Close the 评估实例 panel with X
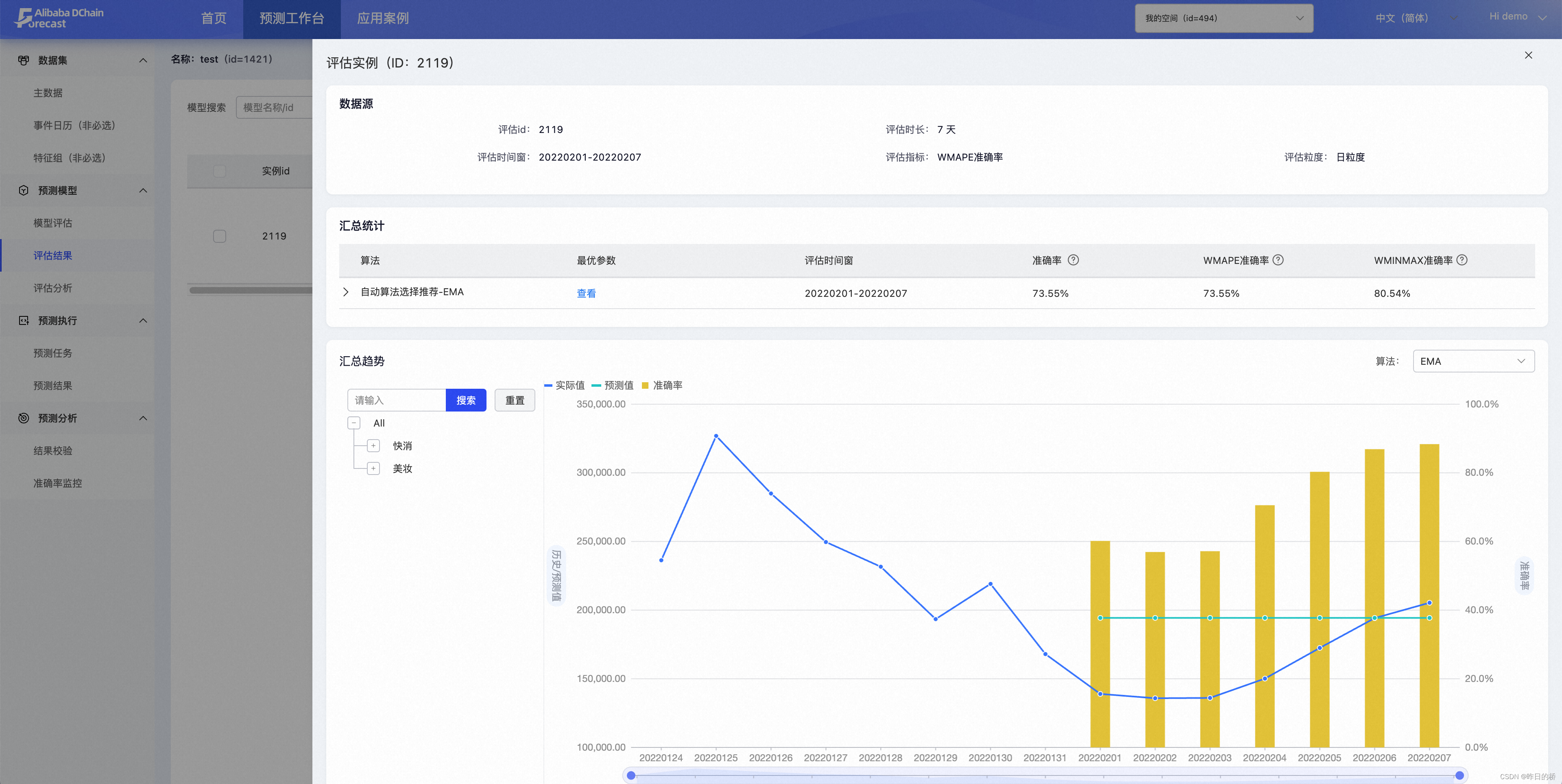 coord(1528,55)
